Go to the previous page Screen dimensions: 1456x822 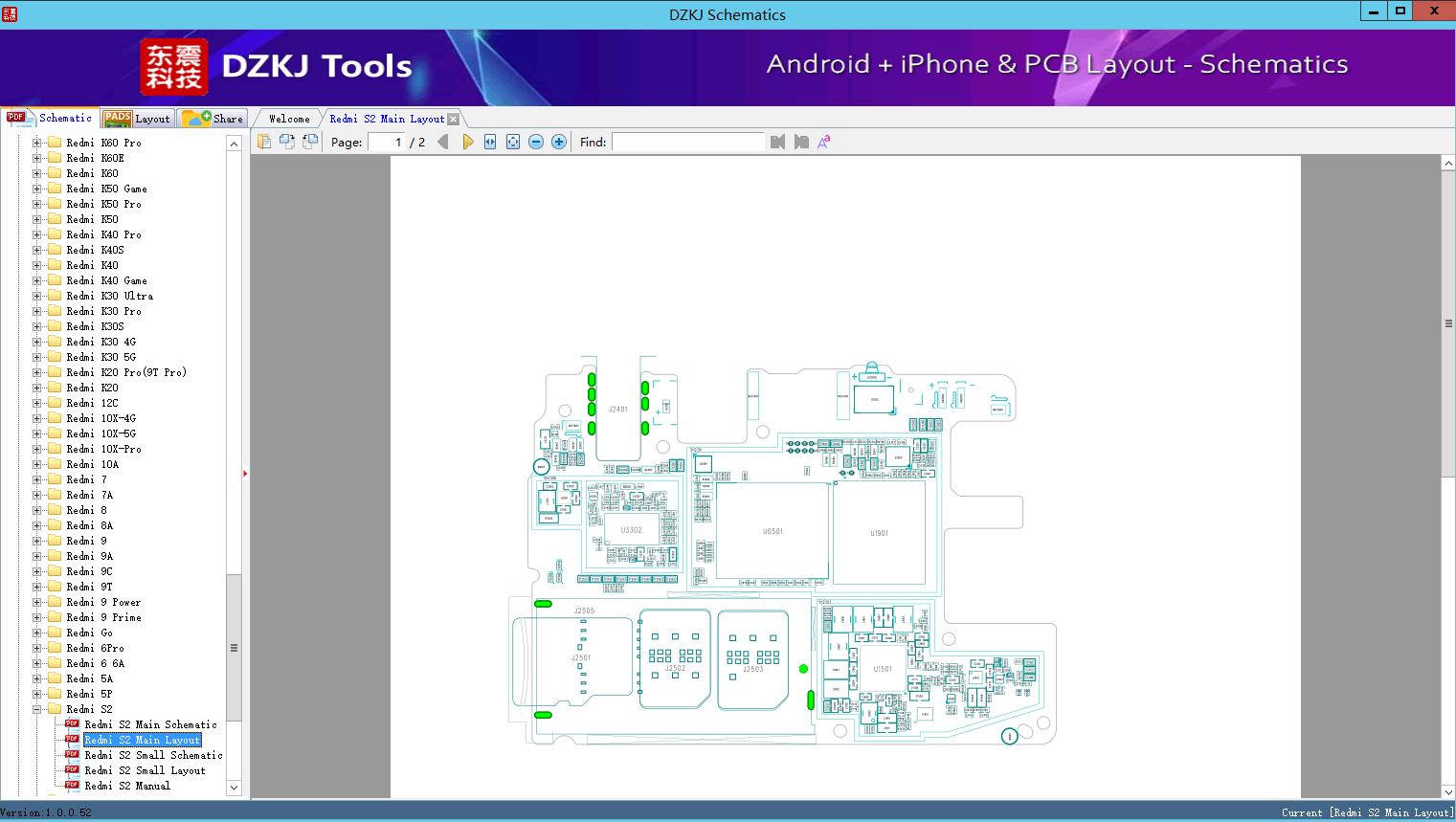point(443,142)
